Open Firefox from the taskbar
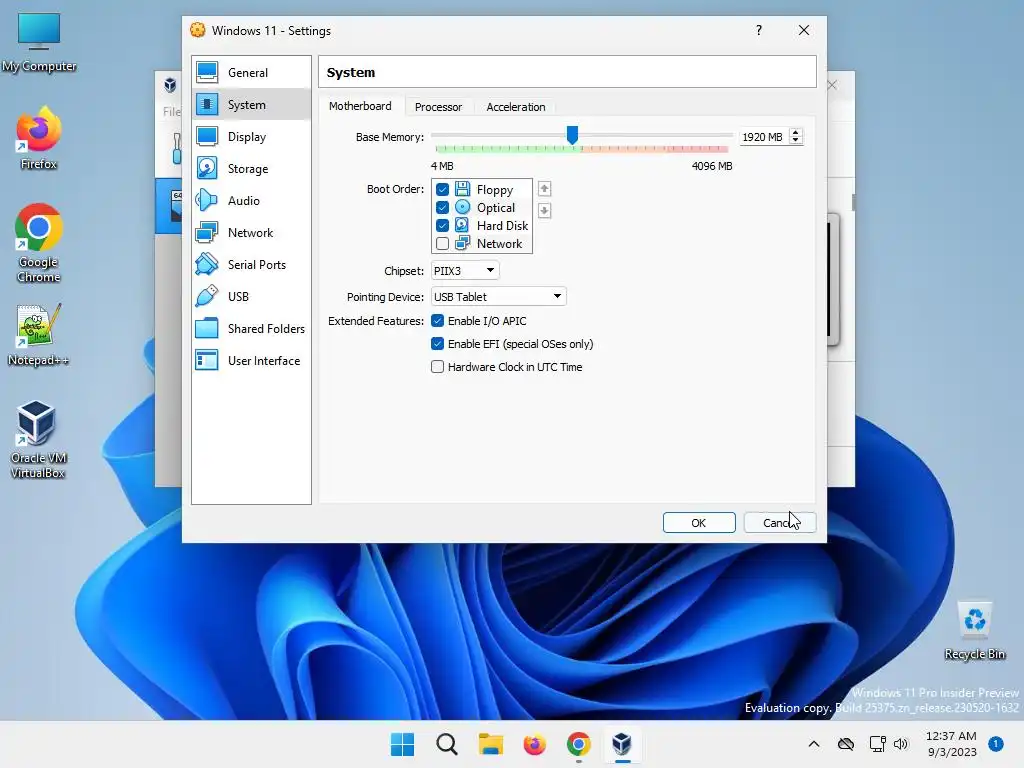Viewport: 1024px width, 768px height. [x=534, y=744]
